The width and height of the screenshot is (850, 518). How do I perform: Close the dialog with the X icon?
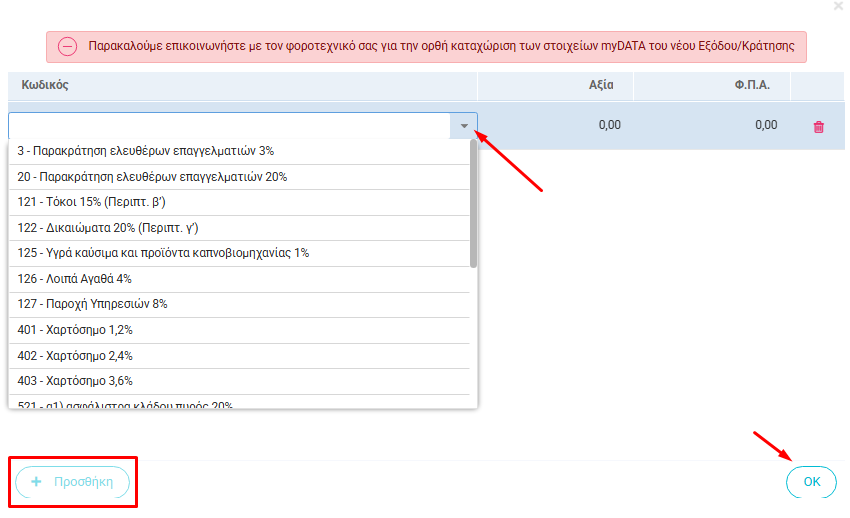point(838,6)
